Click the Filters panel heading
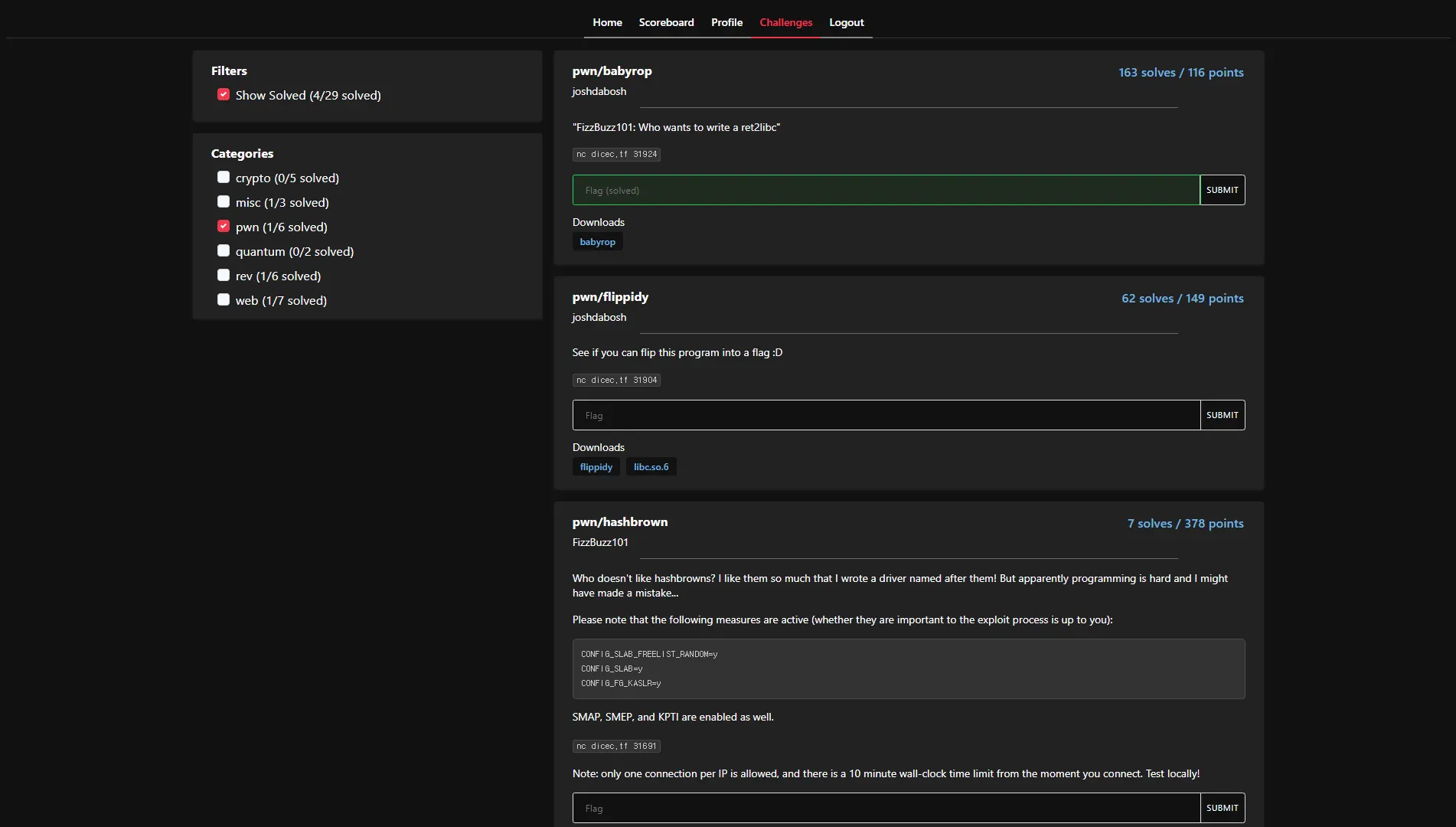This screenshot has height=827, width=1456. pyautogui.click(x=229, y=70)
